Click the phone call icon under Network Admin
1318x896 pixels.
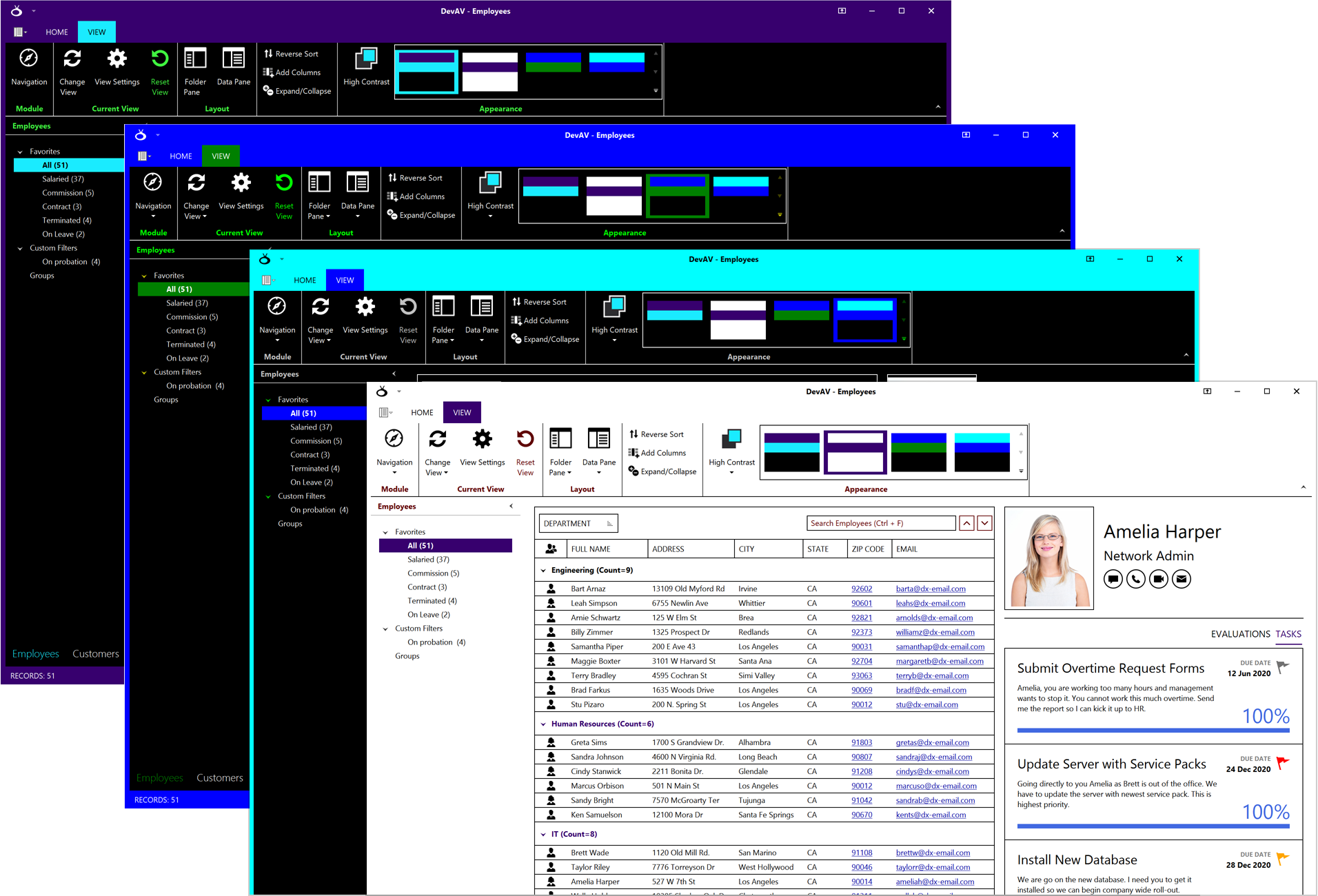pyautogui.click(x=1135, y=579)
